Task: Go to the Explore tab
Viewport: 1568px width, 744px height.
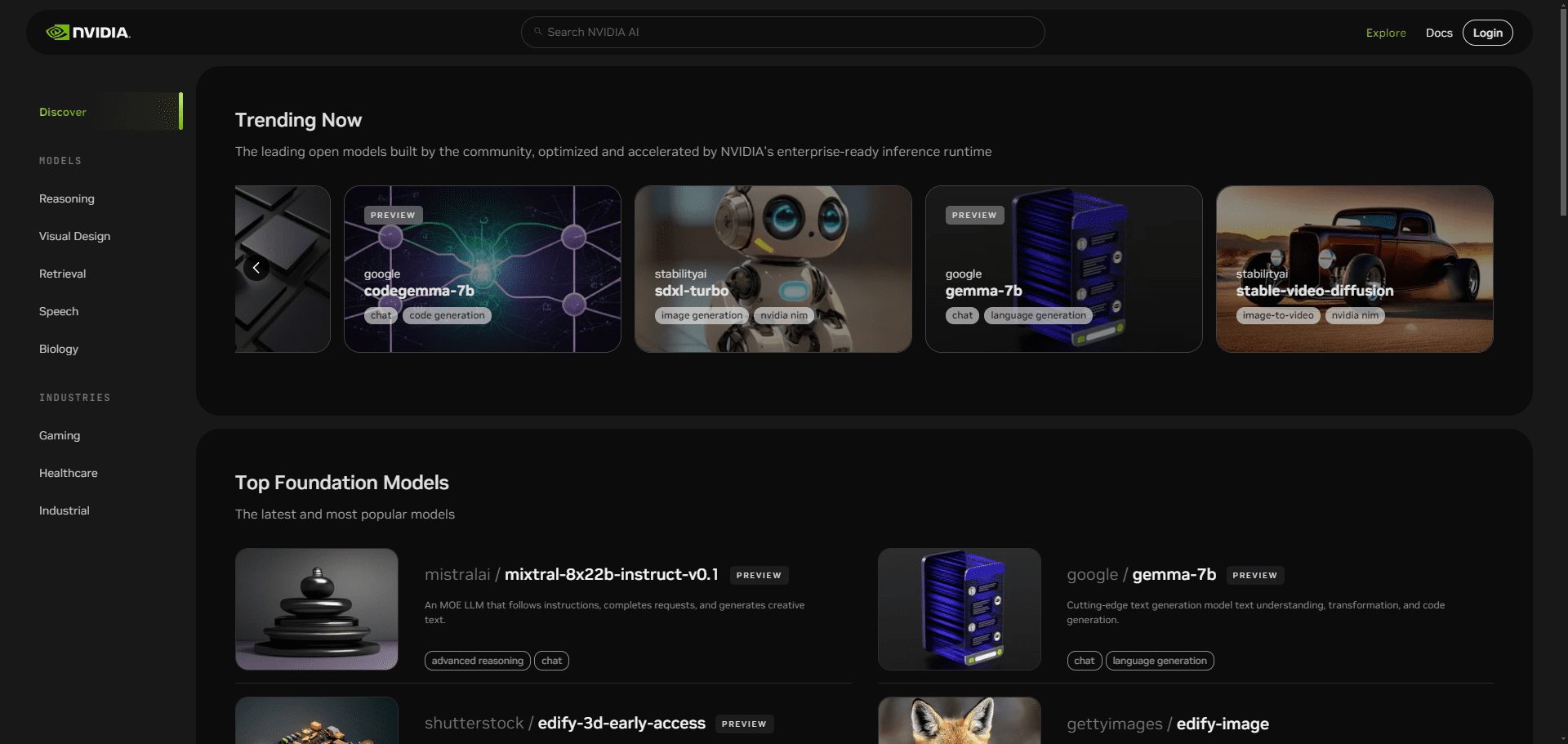Action: [1385, 33]
